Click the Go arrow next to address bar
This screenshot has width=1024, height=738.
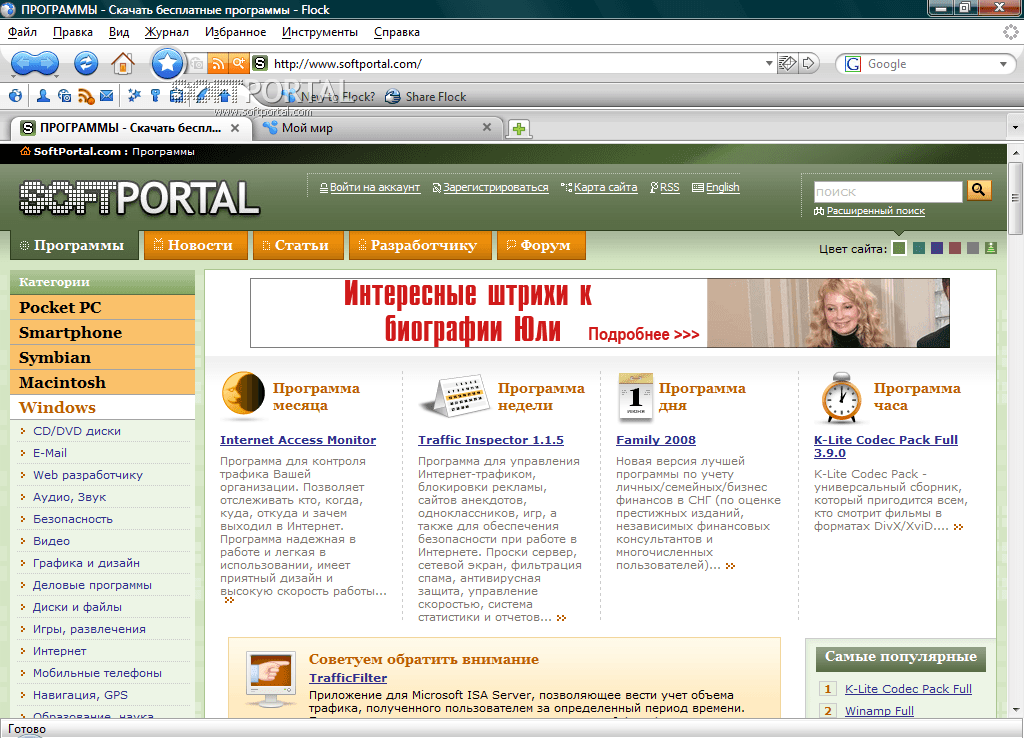pyautogui.click(x=809, y=63)
